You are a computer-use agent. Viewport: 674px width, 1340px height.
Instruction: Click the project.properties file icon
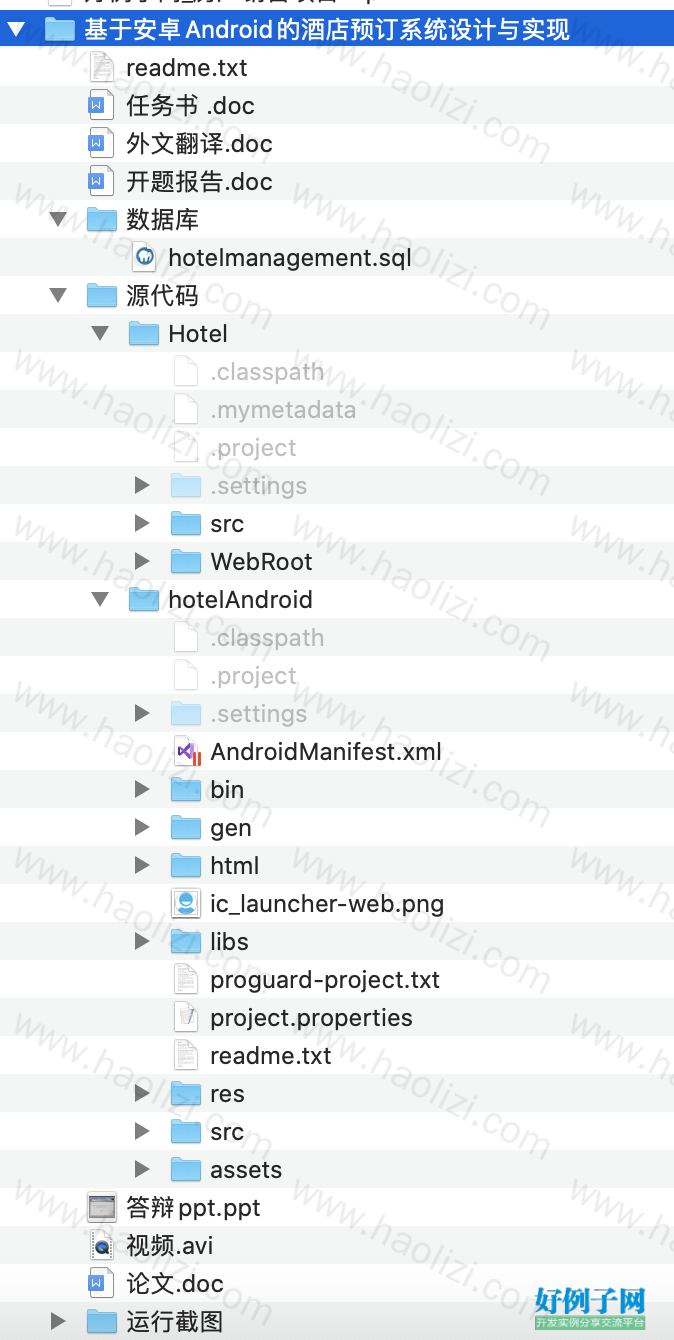pos(187,1017)
